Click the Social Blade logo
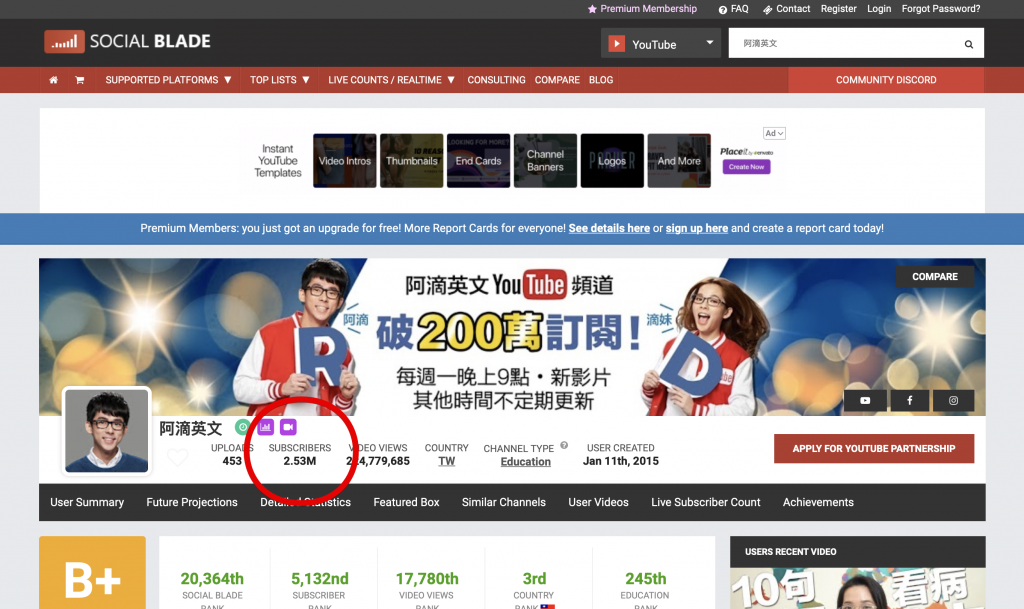This screenshot has height=609, width=1024. point(127,42)
